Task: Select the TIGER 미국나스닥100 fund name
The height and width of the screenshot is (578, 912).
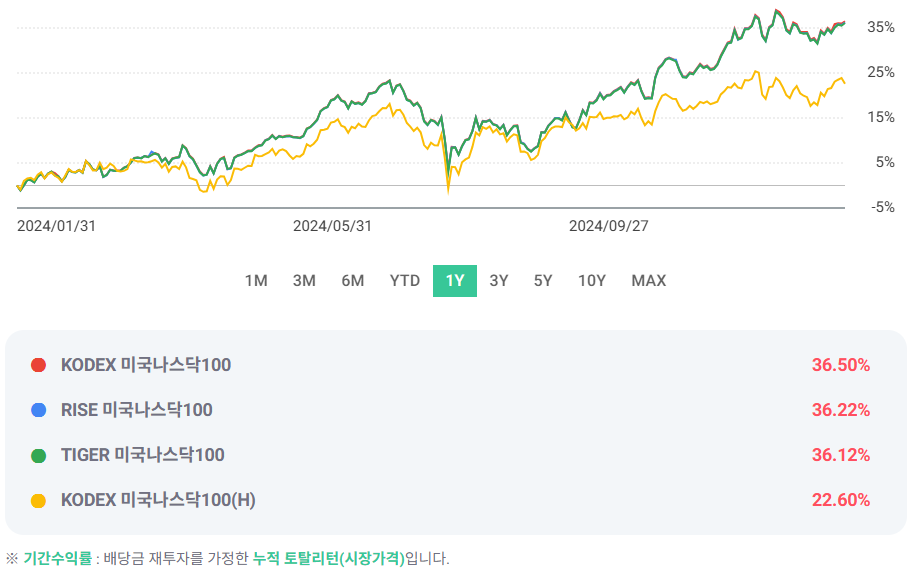Action: click(142, 455)
